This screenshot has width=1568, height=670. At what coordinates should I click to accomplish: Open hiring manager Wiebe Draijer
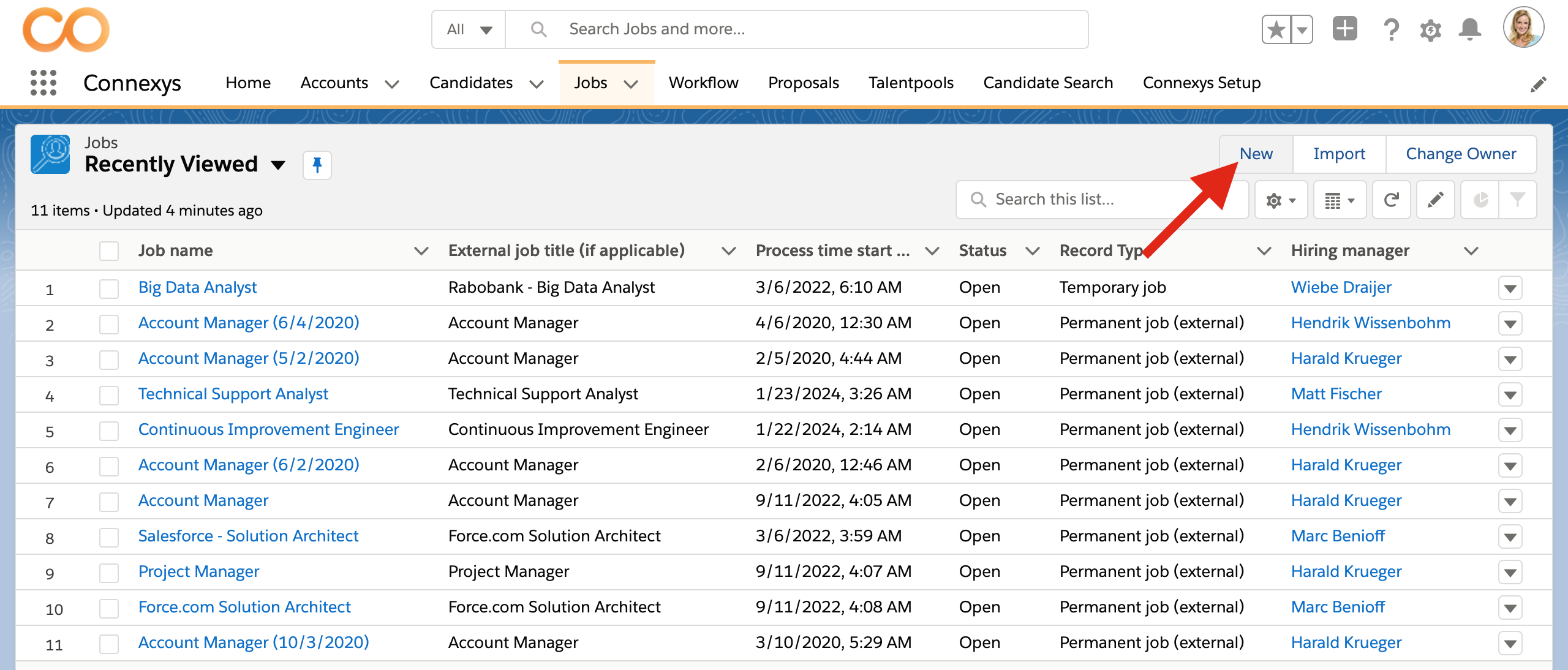(1341, 287)
